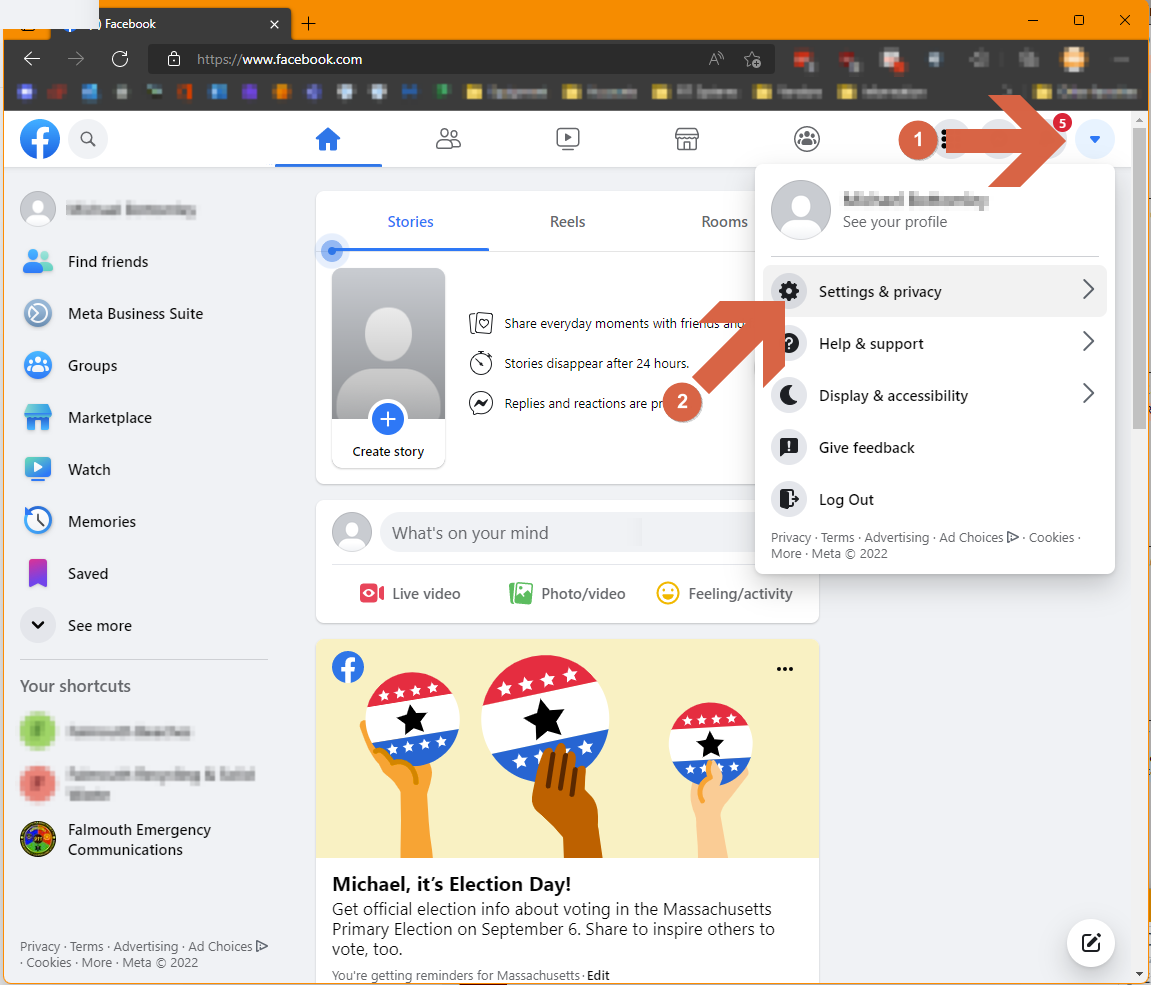
Task: Expand the Help & support chevron
Action: 1088,341
